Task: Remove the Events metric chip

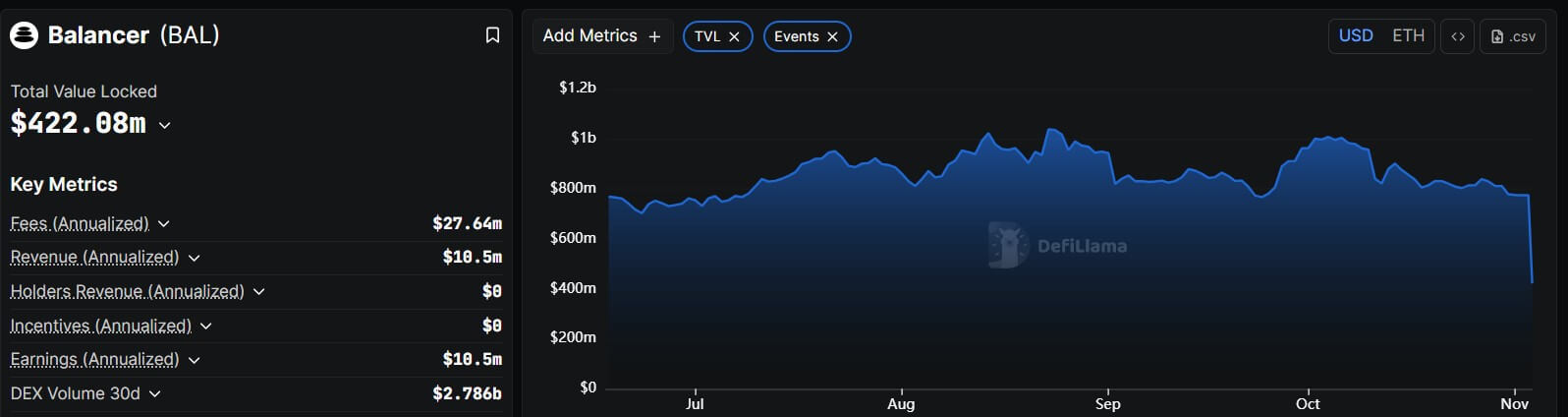Action: tap(832, 36)
